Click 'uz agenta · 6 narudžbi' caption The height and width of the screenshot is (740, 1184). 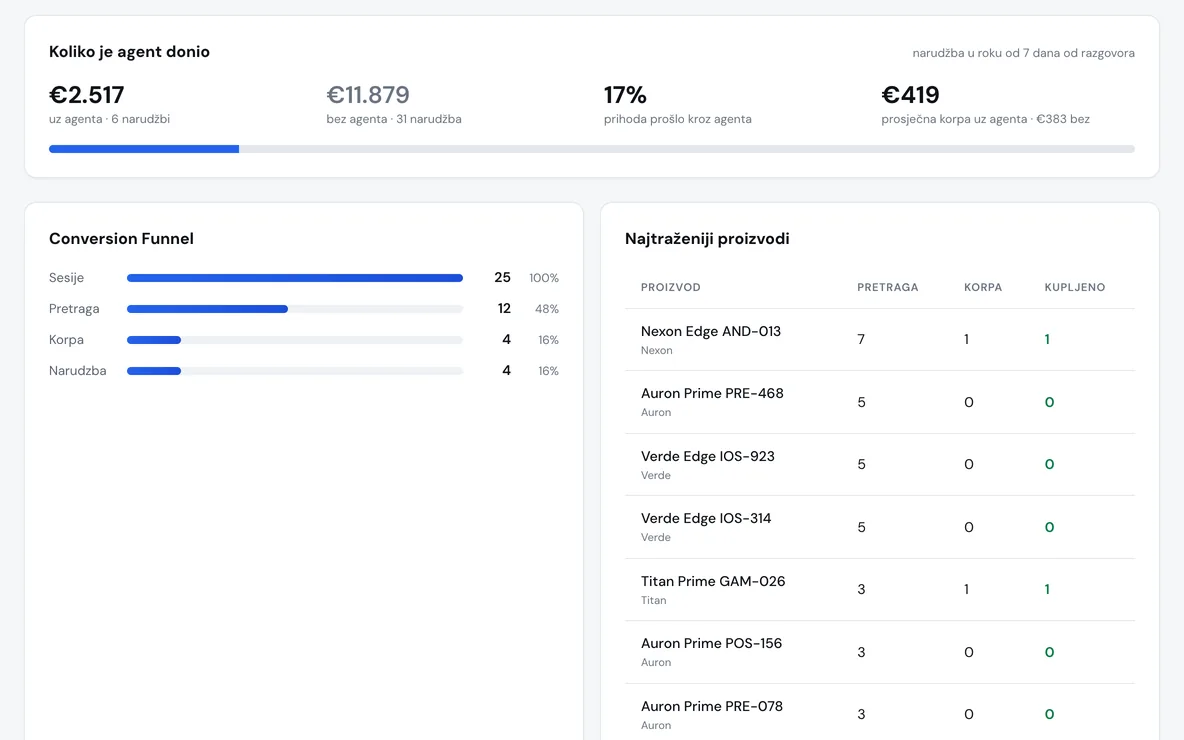[x=109, y=119]
